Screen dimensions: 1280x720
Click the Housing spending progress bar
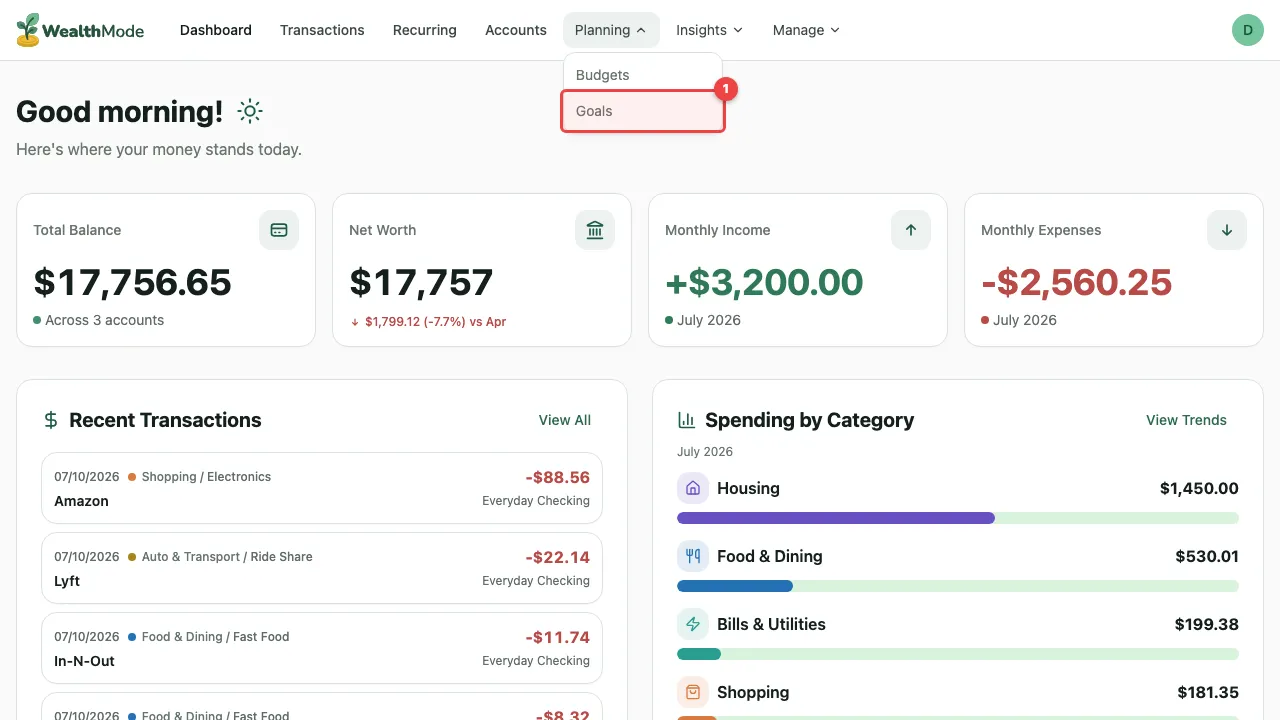958,518
